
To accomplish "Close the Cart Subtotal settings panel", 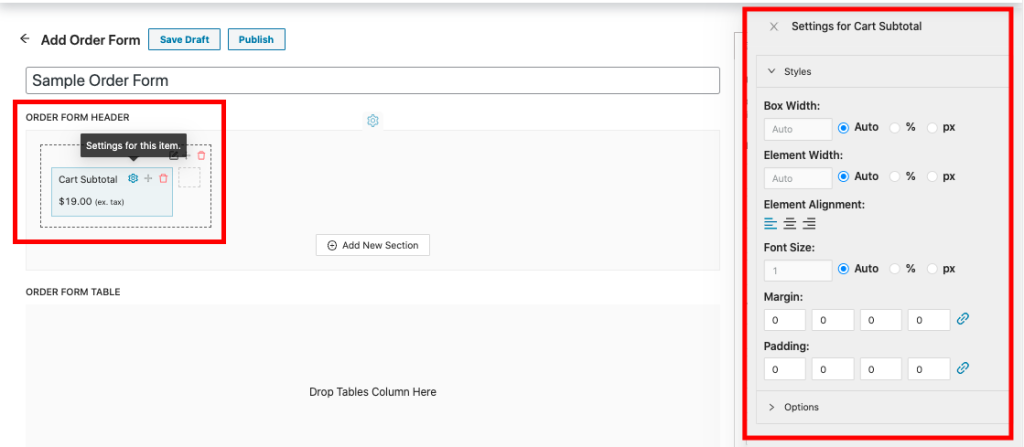I will tap(773, 27).
